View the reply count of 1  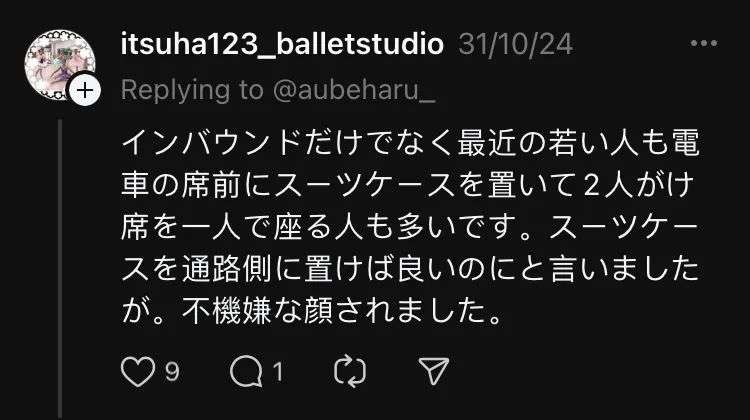(x=278, y=371)
